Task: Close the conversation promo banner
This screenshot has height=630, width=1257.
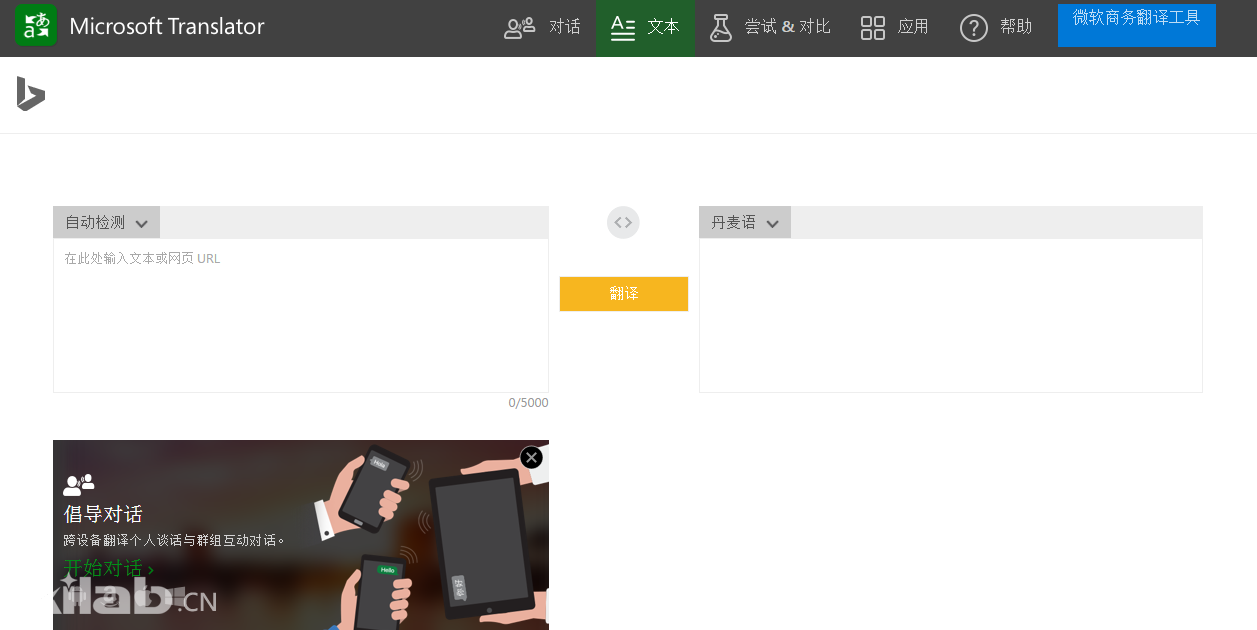Action: (x=531, y=457)
